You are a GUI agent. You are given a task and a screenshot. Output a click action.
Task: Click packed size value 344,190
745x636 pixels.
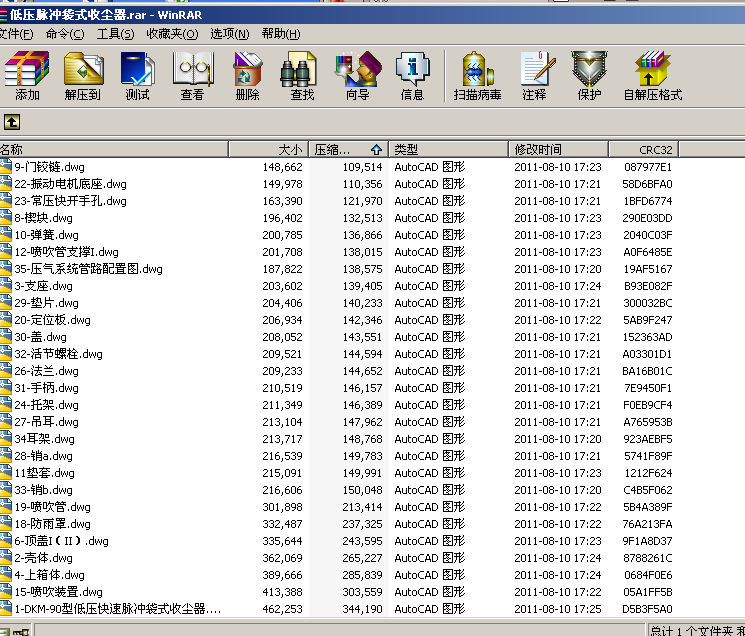point(362,609)
